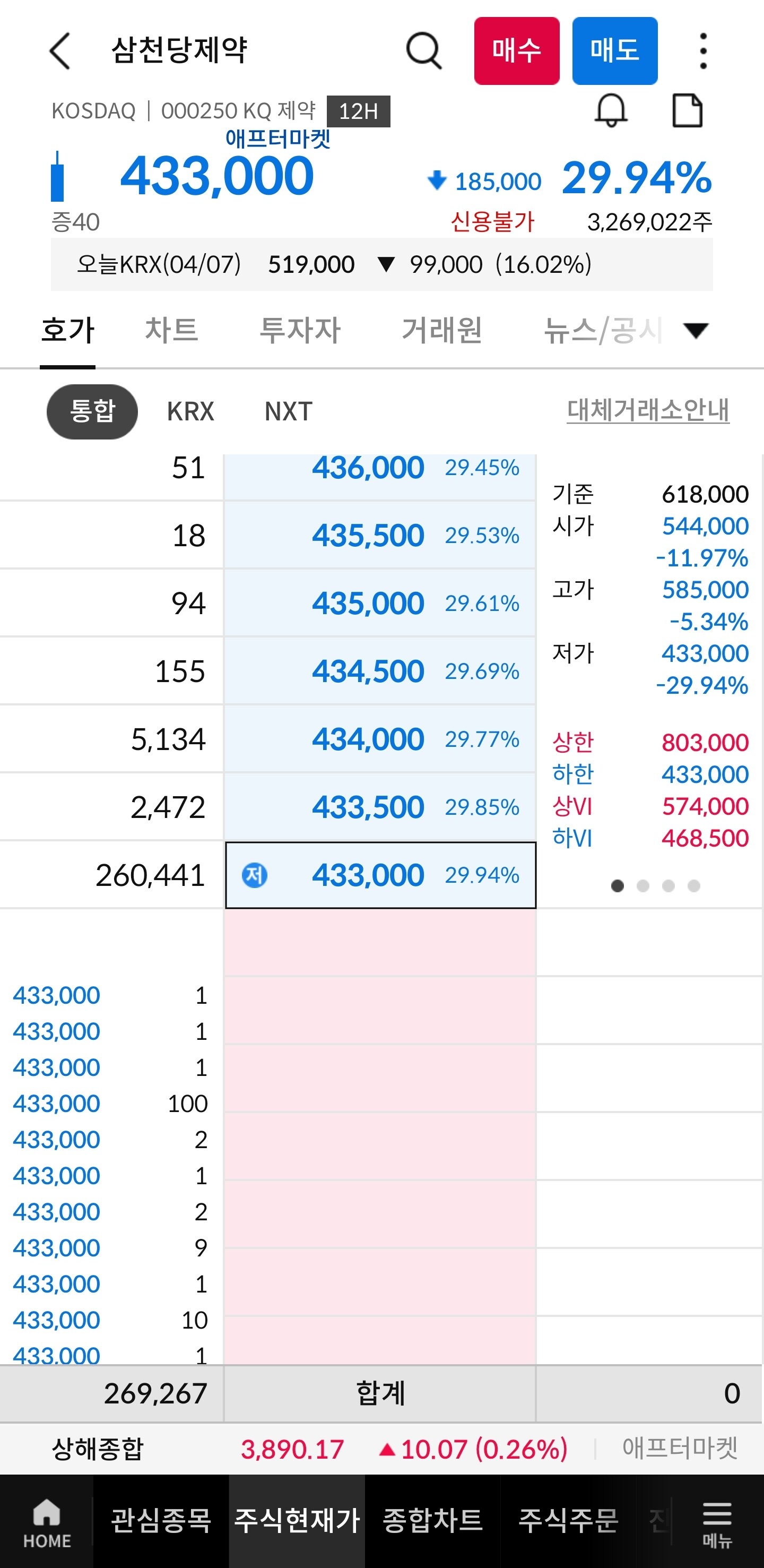This screenshot has width=764, height=1568.
Task: Tap the price alert bell icon
Action: tap(611, 111)
